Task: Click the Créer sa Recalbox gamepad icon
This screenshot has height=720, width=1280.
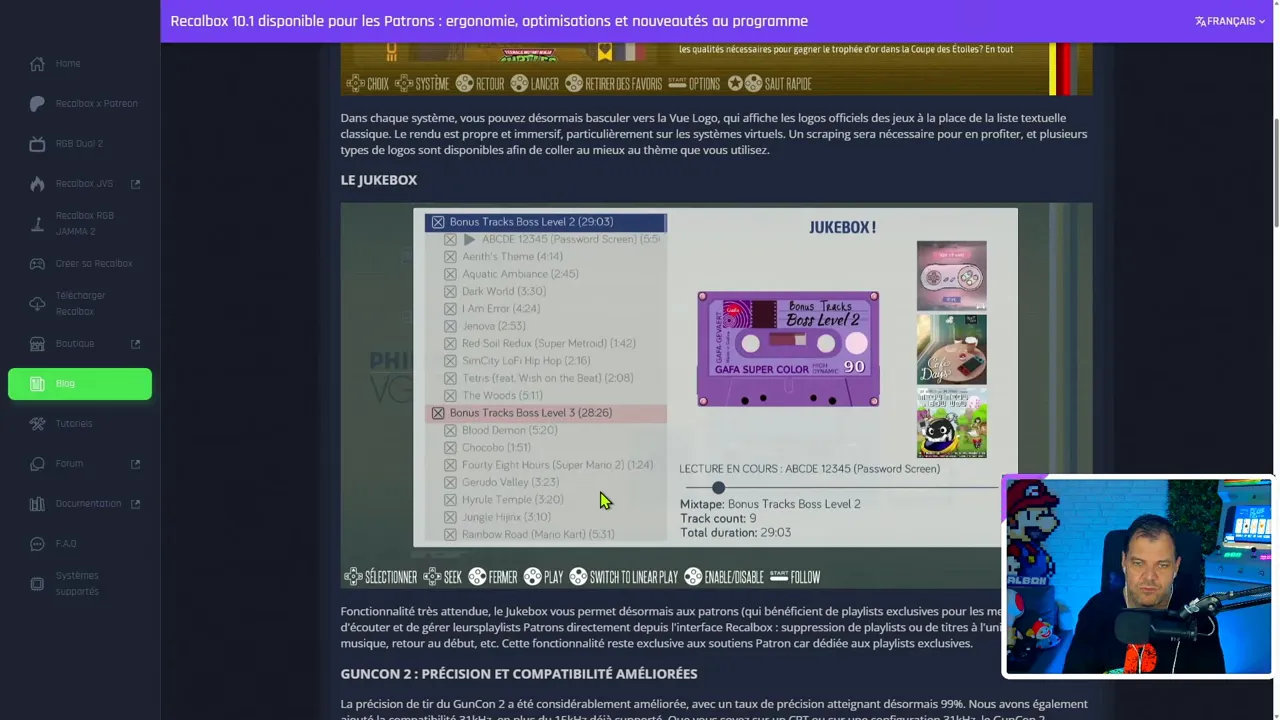Action: click(37, 264)
